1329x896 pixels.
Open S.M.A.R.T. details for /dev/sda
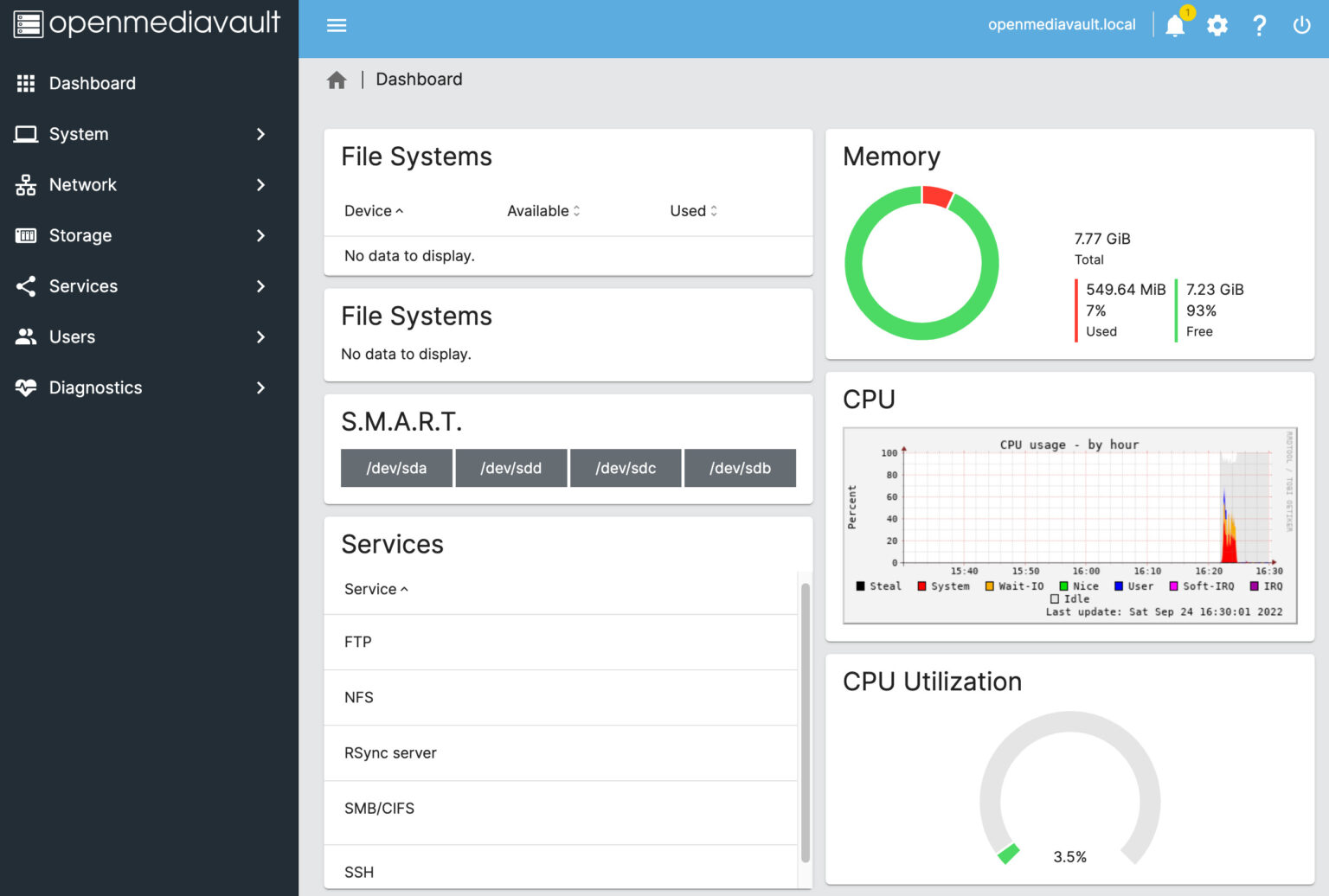coord(396,468)
